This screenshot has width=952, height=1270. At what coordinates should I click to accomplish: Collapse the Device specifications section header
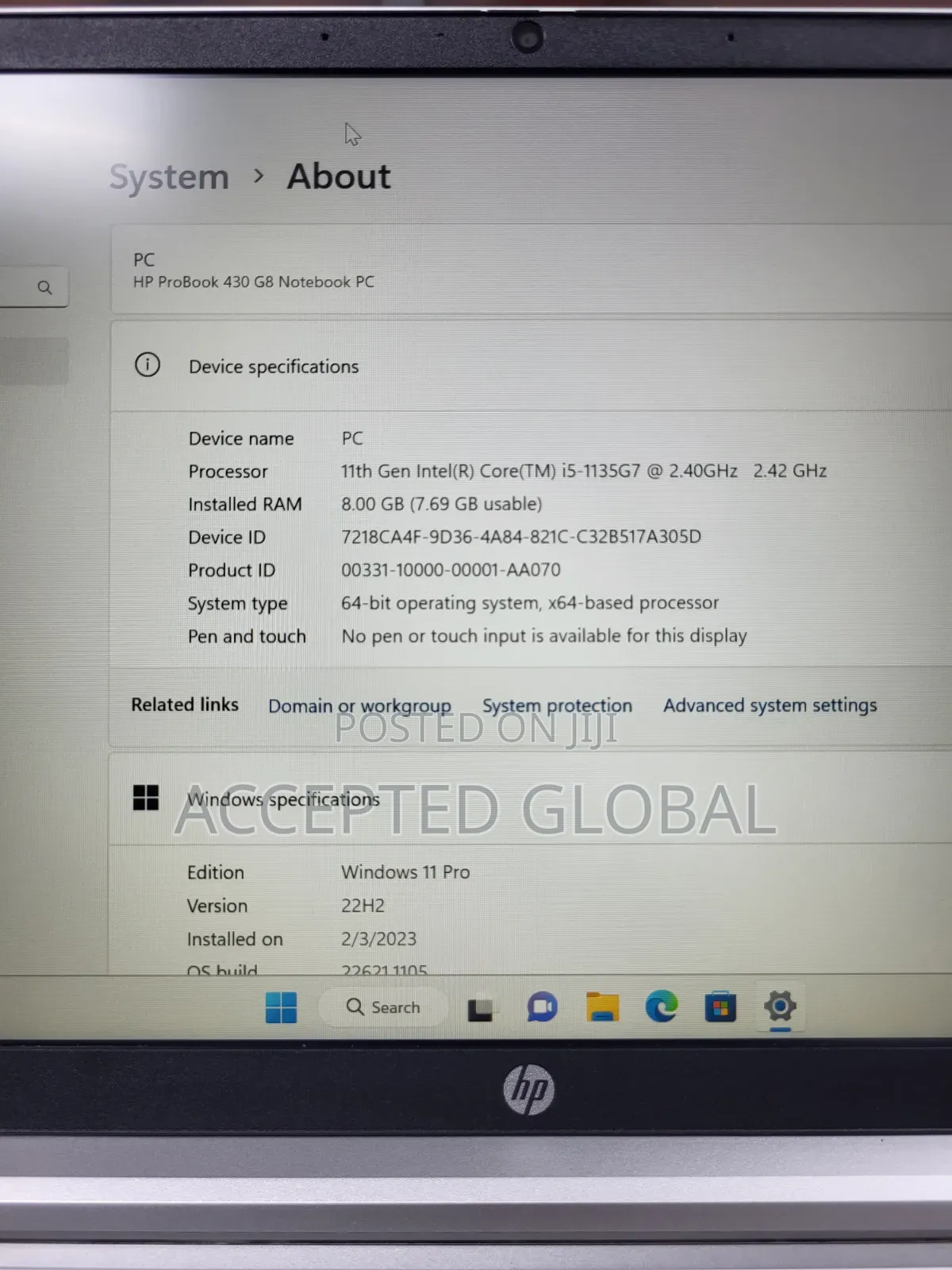pos(531,366)
